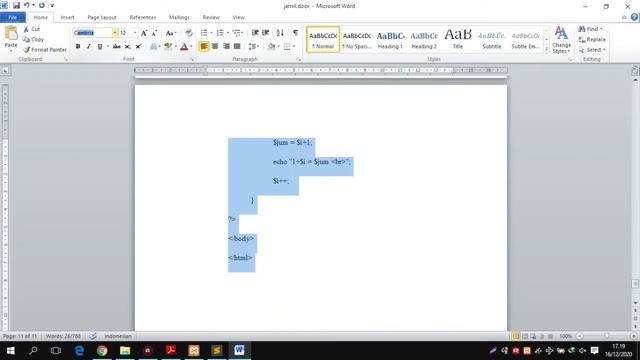The image size is (640, 360).
Task: Switch to the View tab
Action: [239, 17]
